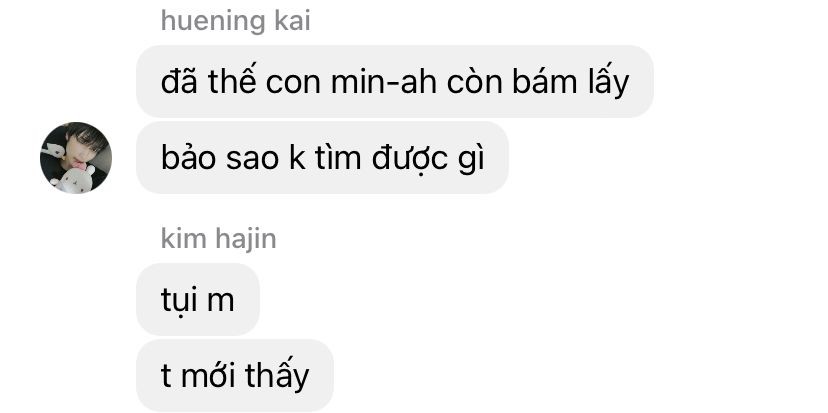Select the "đã thế con min-ah còn bám lấy" message
This screenshot has height=413, width=828.
click(x=394, y=82)
